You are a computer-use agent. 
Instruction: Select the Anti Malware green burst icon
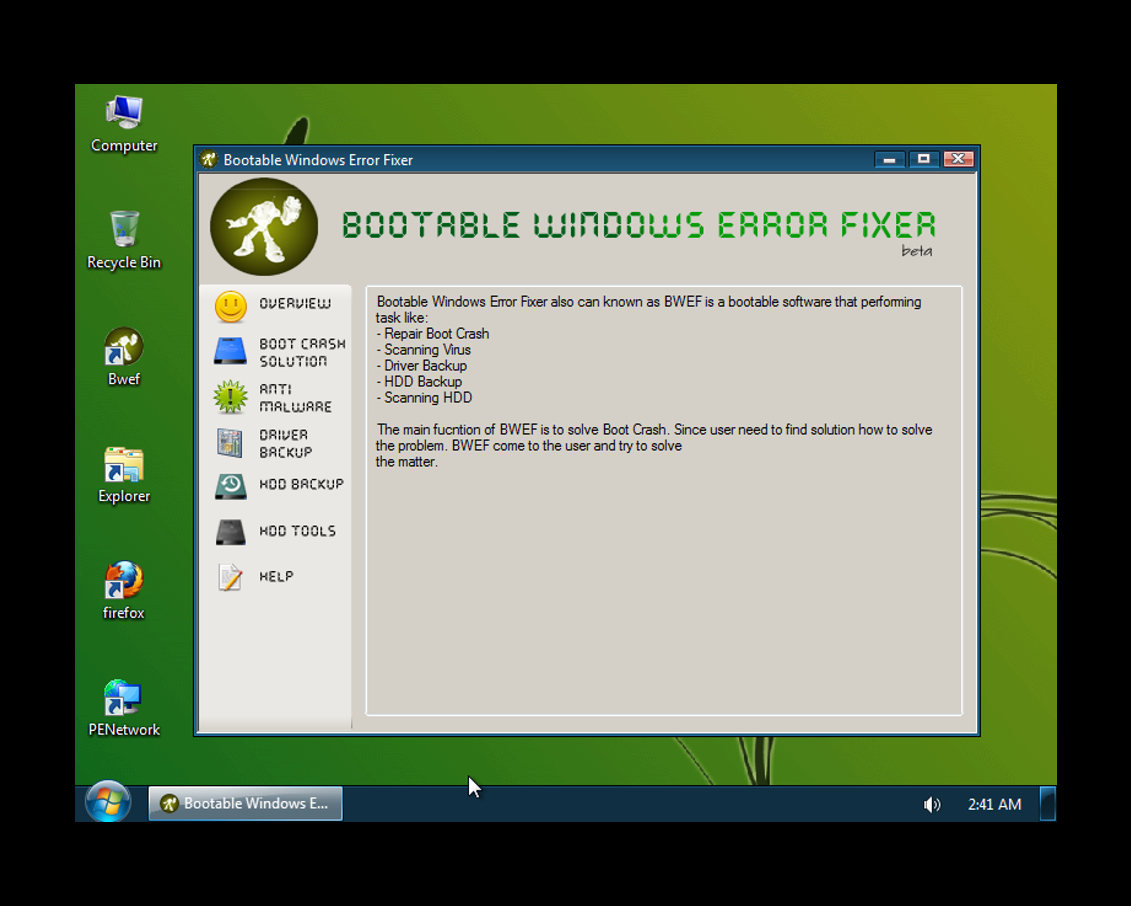click(x=231, y=397)
